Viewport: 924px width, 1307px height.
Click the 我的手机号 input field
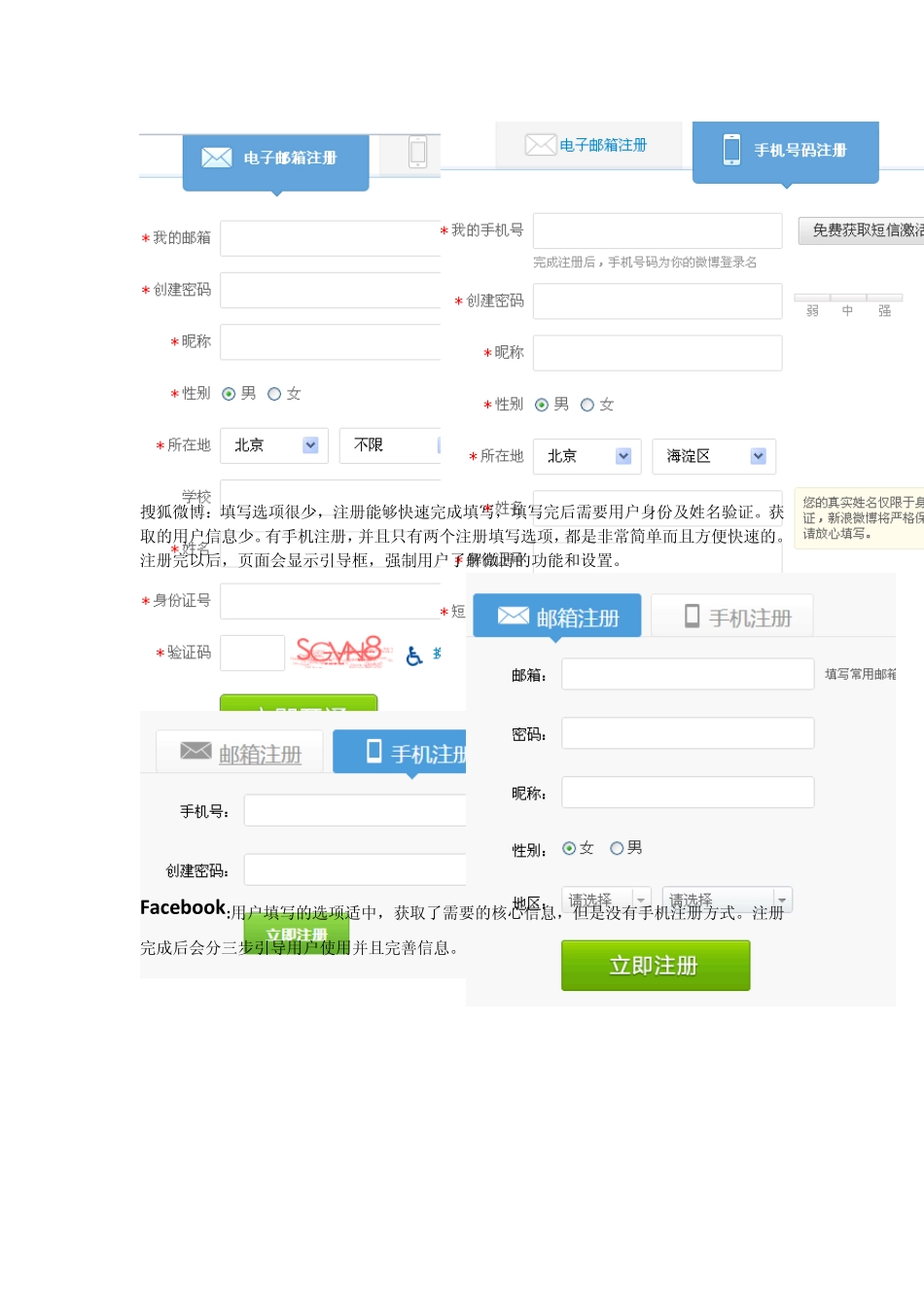click(657, 231)
